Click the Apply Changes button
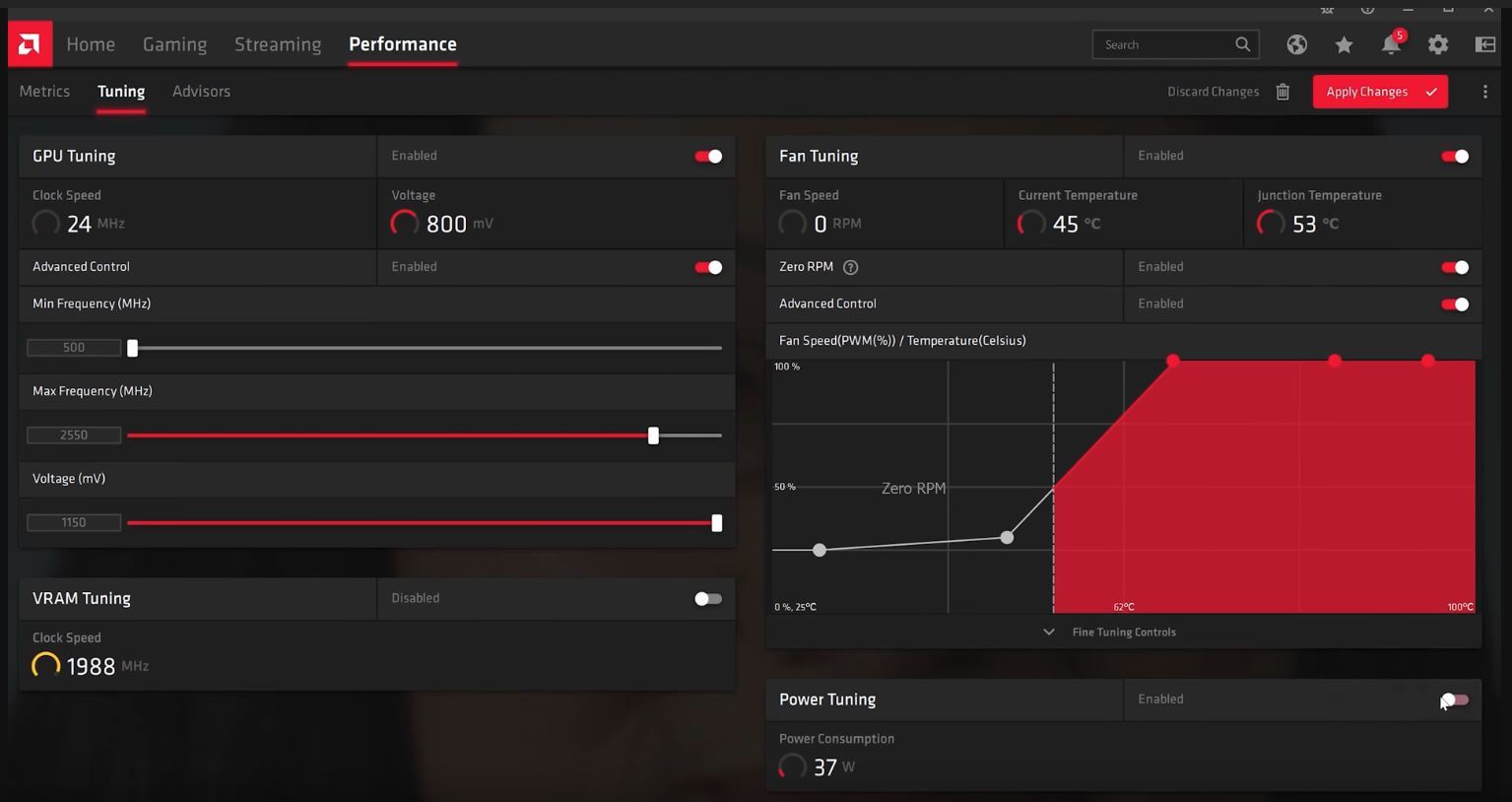The width and height of the screenshot is (1512, 802). [1380, 92]
